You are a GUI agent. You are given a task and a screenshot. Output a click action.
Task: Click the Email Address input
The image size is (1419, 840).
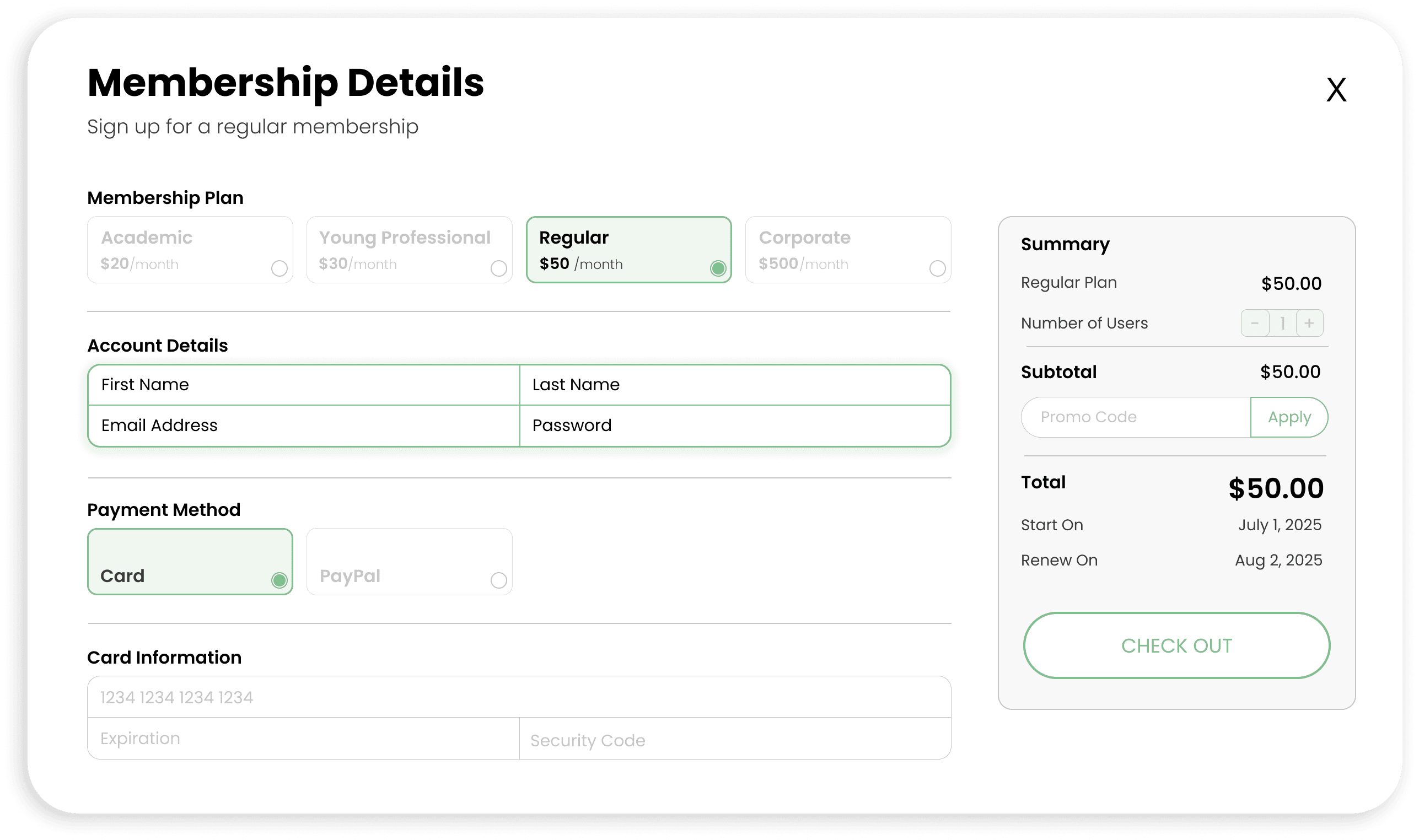pos(303,426)
